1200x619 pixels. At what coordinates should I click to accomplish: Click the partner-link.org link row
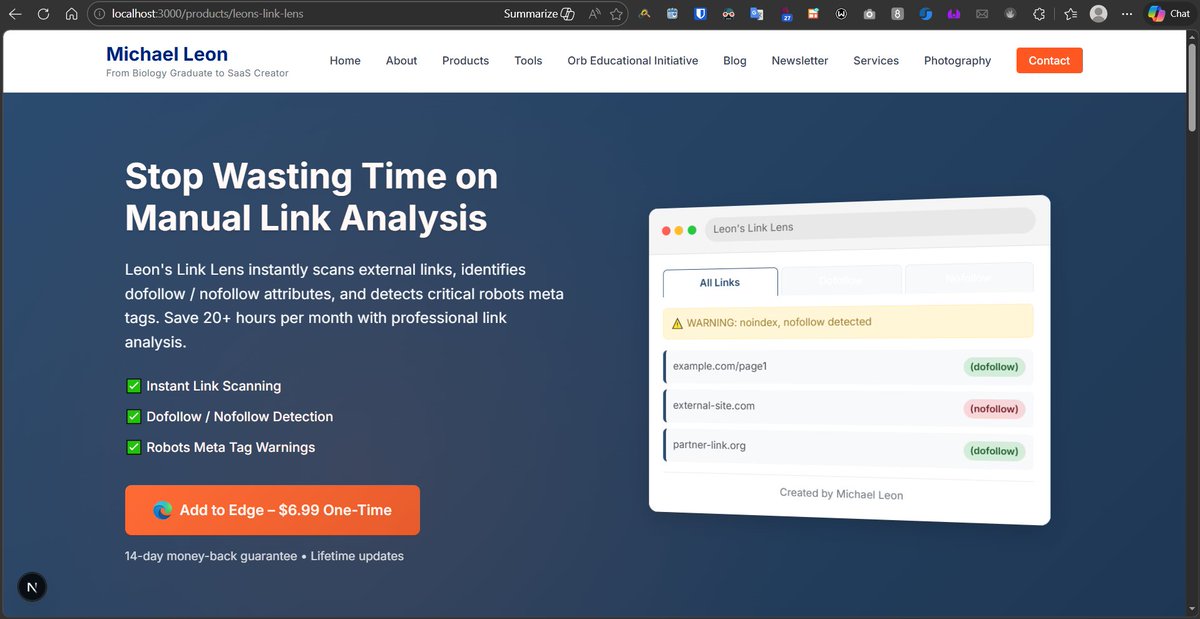(x=848, y=448)
